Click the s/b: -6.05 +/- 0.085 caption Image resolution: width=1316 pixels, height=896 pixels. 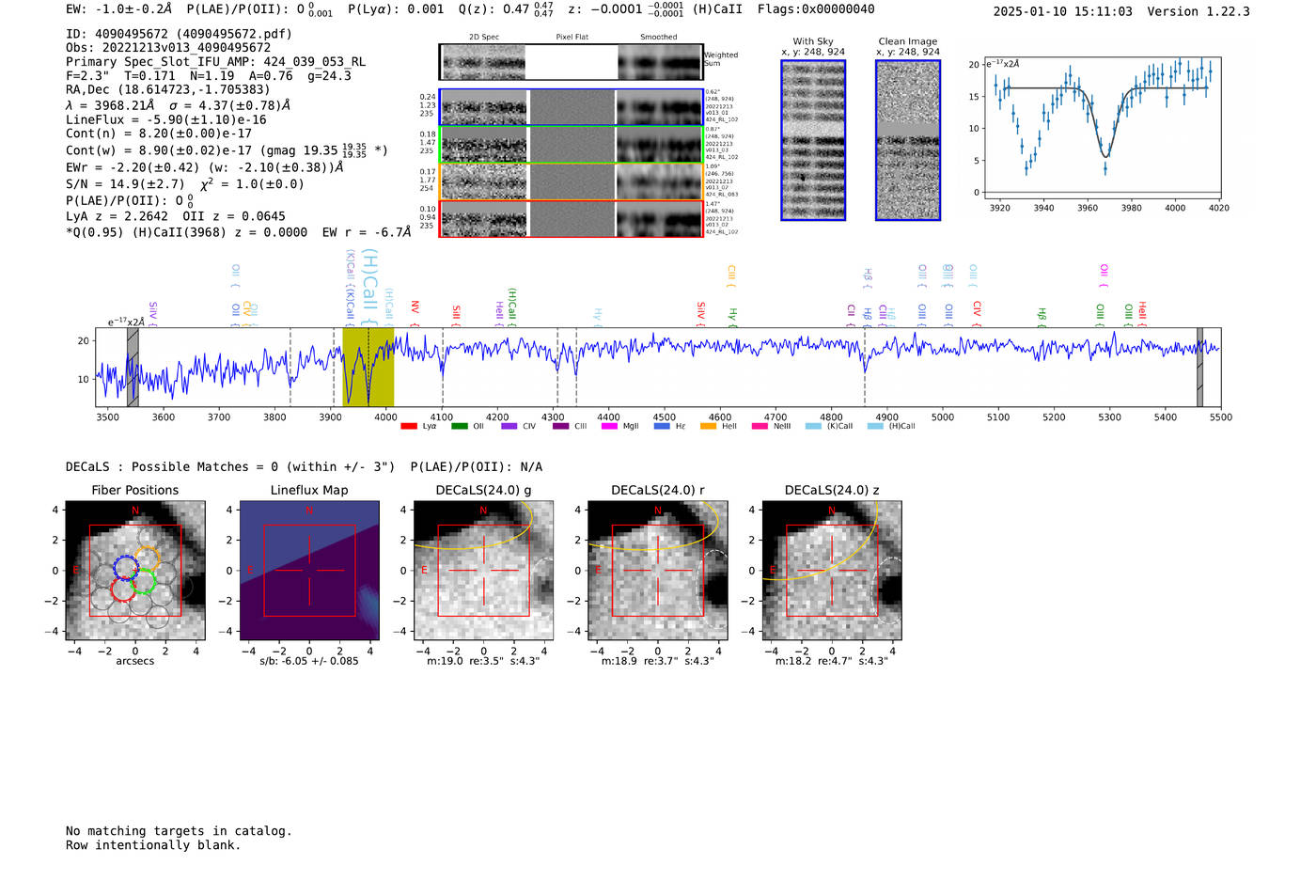309,661
